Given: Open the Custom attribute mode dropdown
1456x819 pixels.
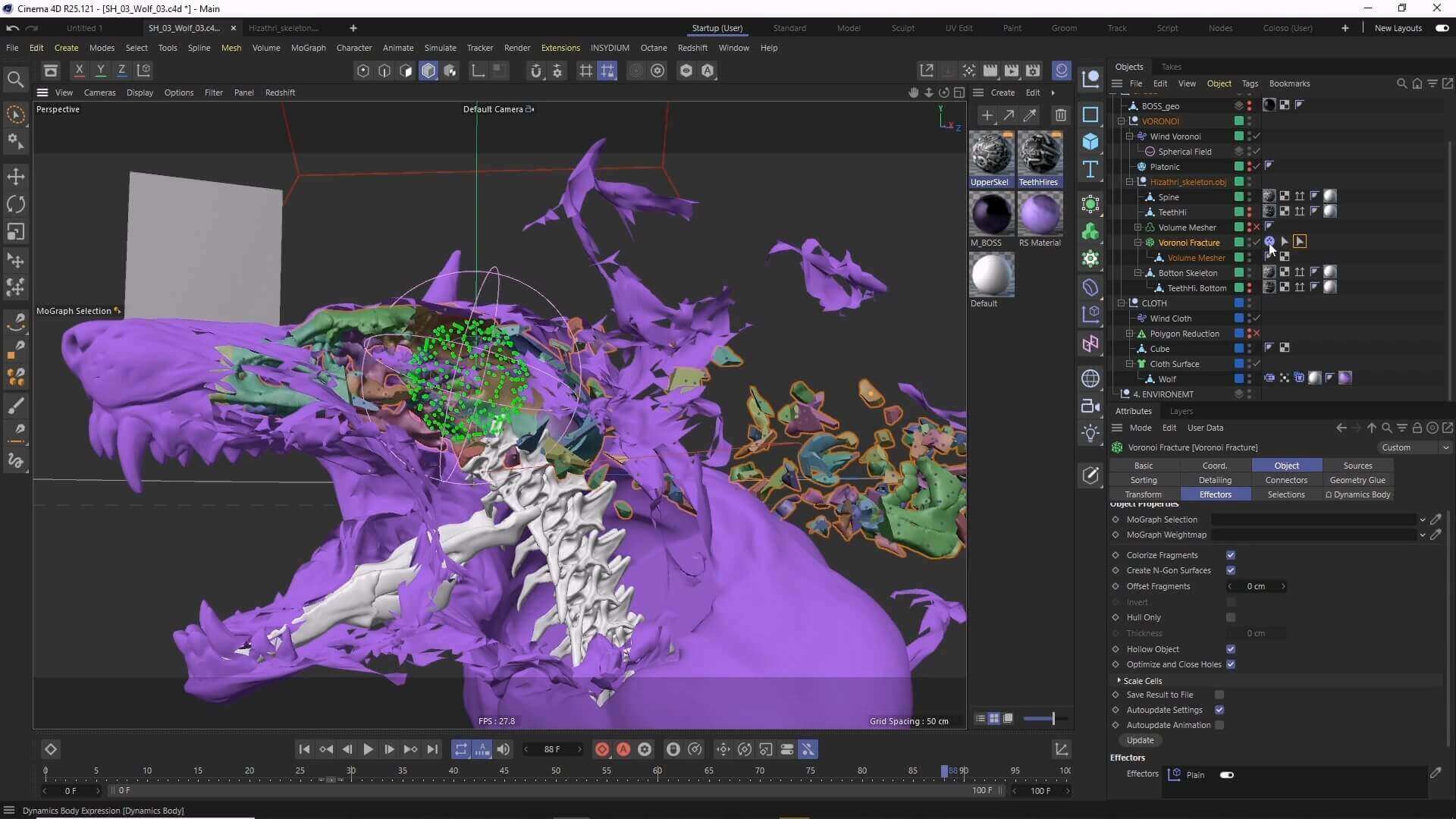Looking at the screenshot, I should click(x=1414, y=447).
